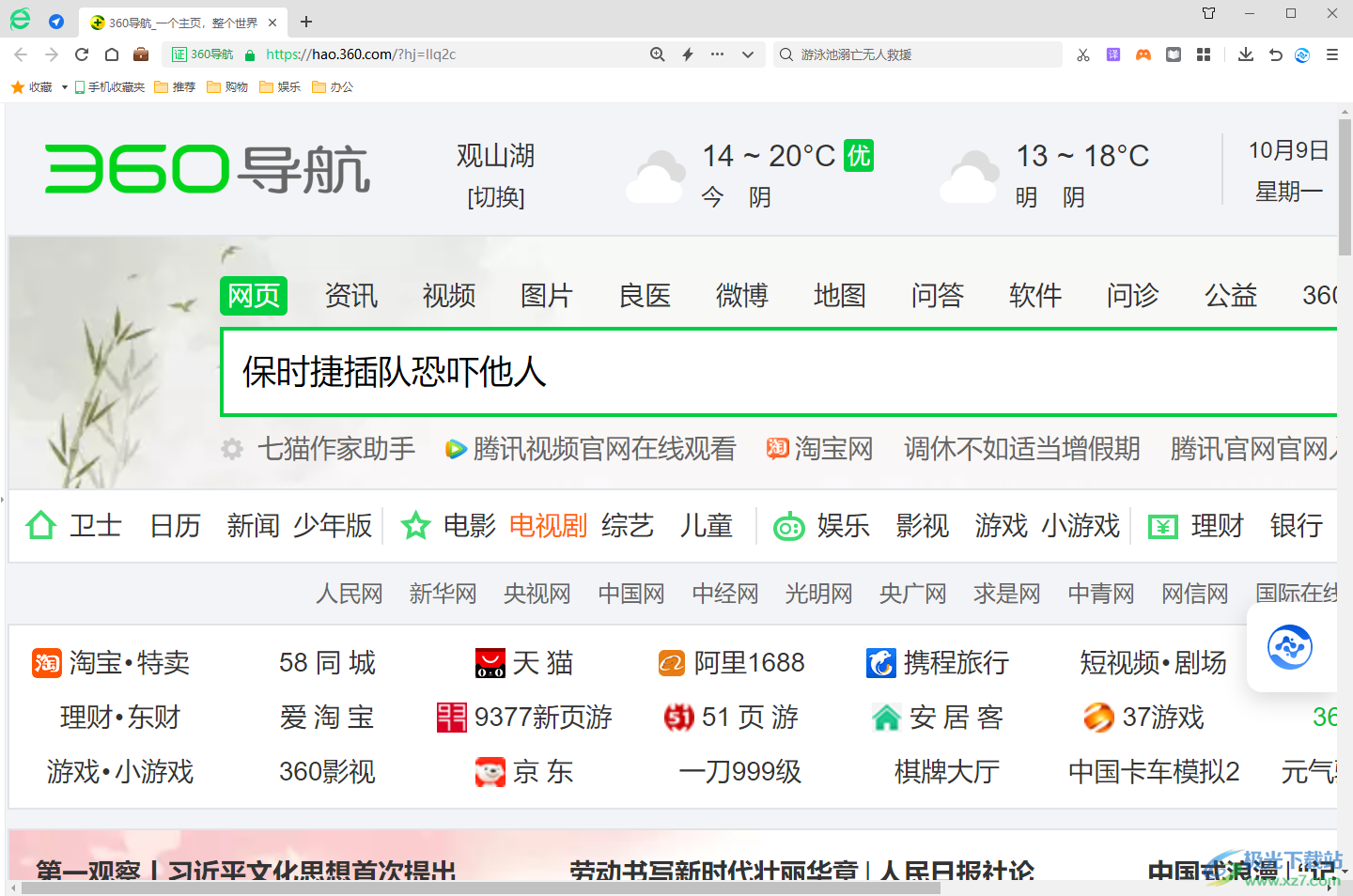Click the 收藏 favorites star button
The width and height of the screenshot is (1353, 896).
(x=31, y=86)
